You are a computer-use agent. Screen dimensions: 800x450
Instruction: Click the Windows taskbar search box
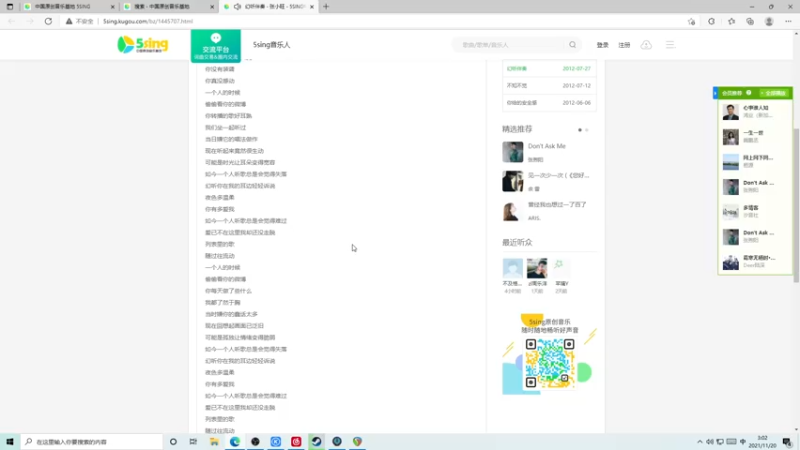click(92, 442)
